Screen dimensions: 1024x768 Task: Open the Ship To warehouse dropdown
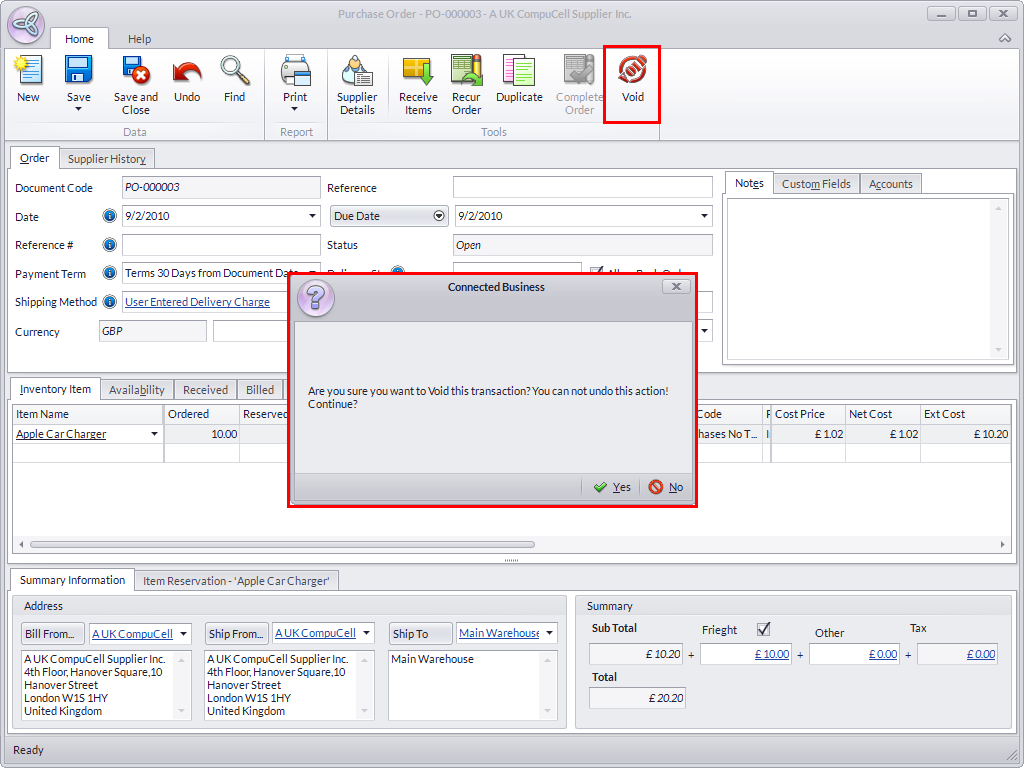(550, 633)
